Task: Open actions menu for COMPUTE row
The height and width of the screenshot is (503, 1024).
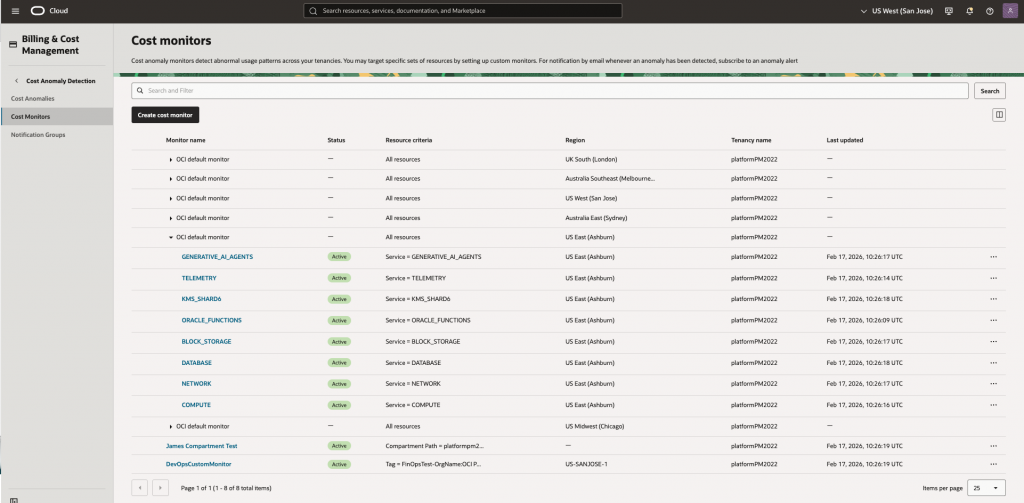Action: [993, 405]
